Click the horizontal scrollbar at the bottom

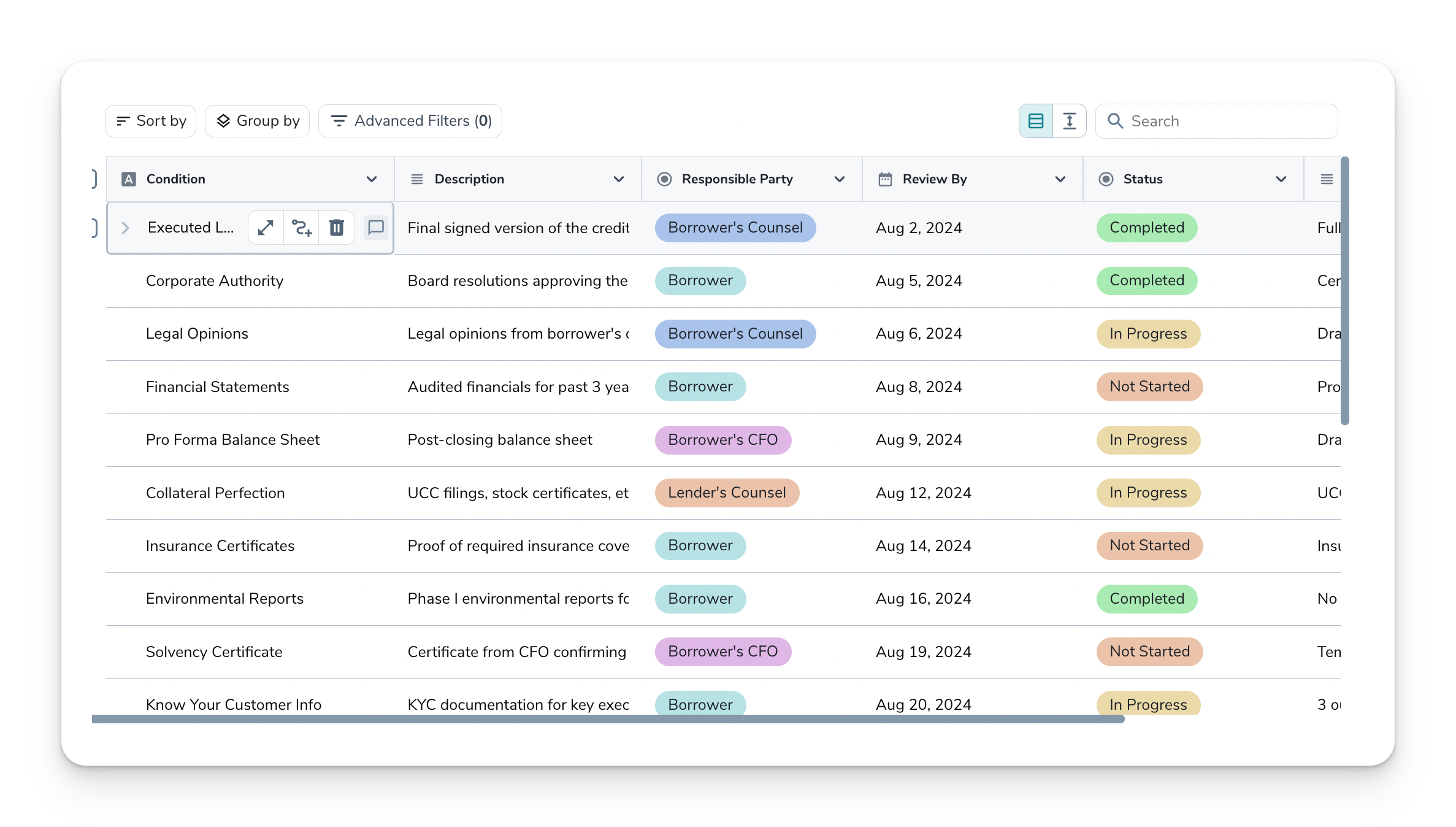(x=607, y=719)
